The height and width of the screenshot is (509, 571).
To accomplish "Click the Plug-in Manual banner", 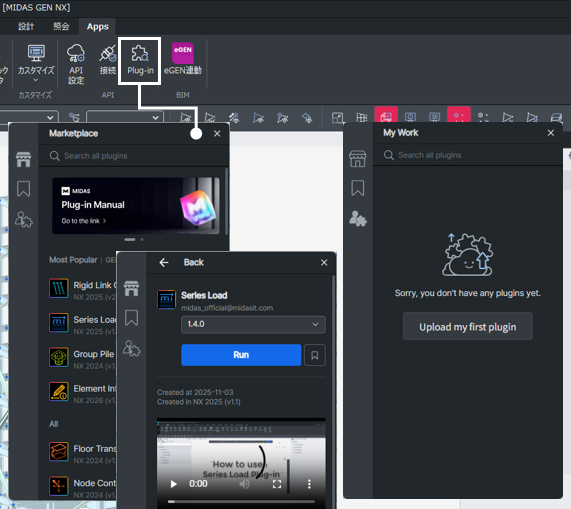I will click(135, 206).
